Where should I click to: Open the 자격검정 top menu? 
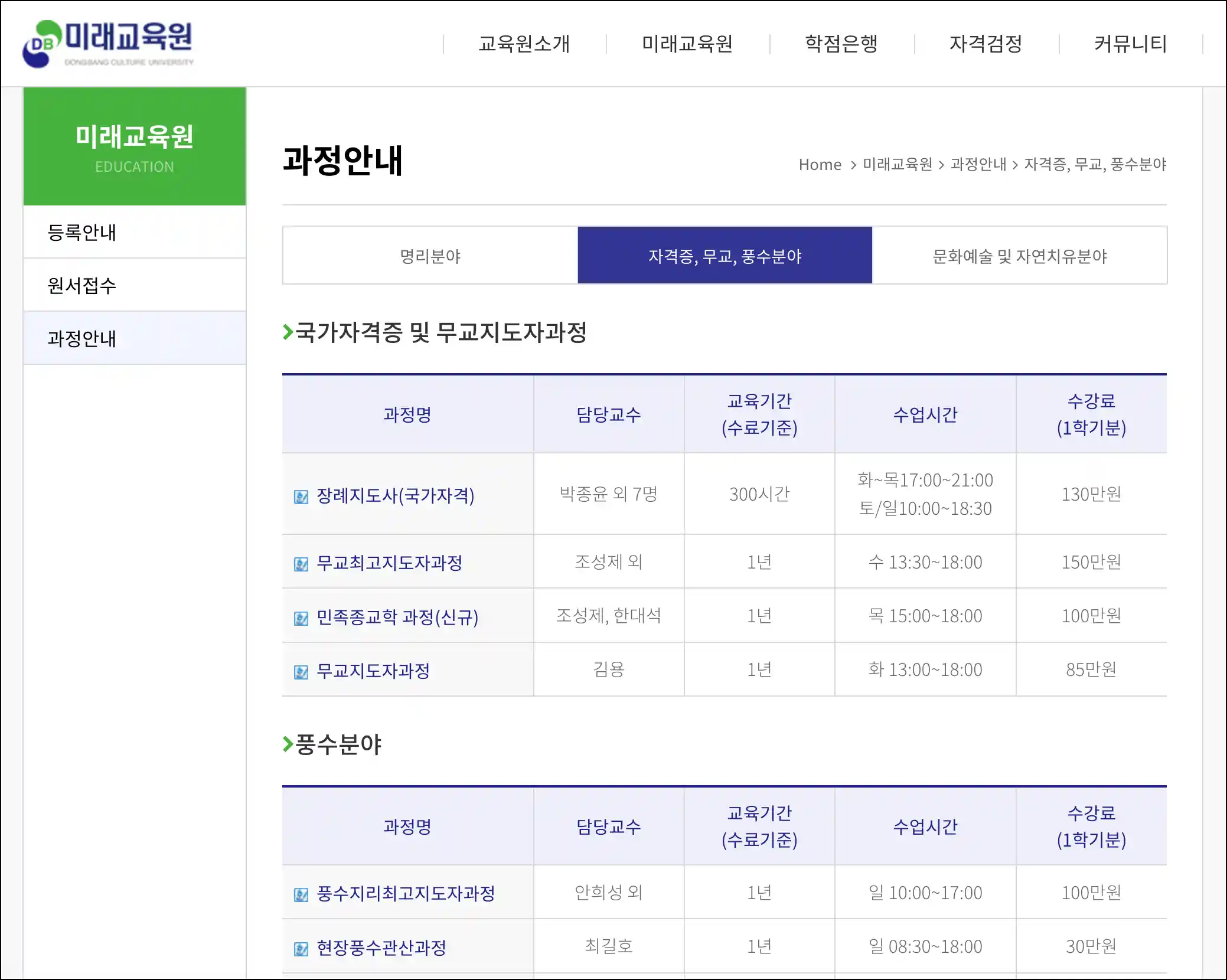pyautogui.click(x=986, y=44)
